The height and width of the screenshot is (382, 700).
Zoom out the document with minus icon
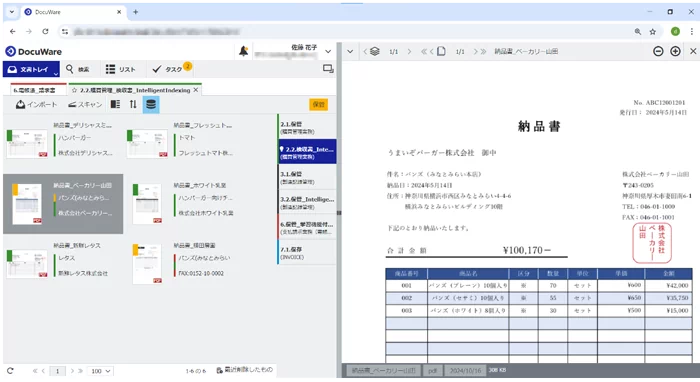point(658,51)
